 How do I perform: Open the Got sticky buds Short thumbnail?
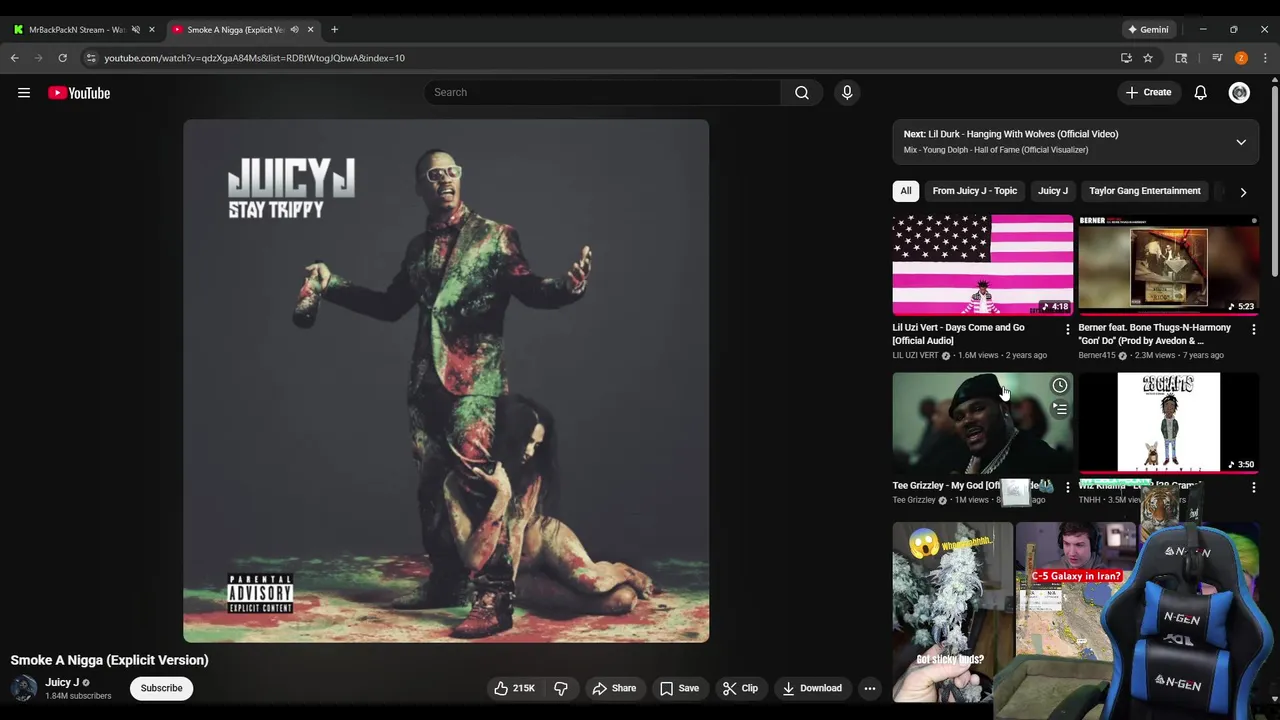pyautogui.click(x=953, y=612)
